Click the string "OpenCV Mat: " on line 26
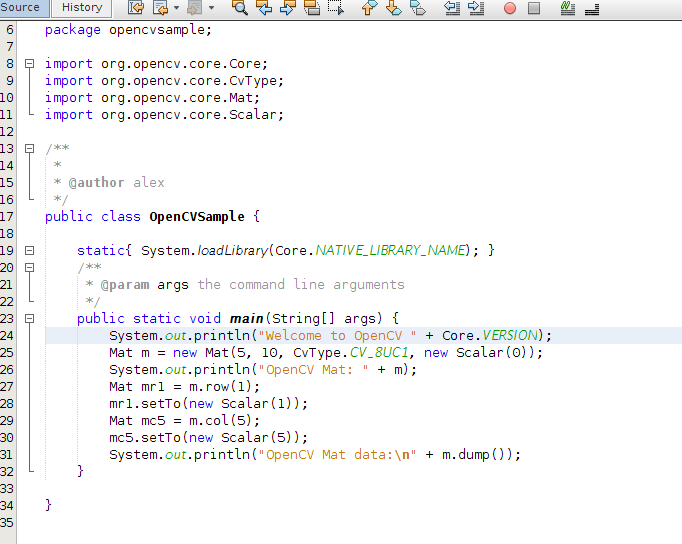The width and height of the screenshot is (682, 544). [314, 370]
